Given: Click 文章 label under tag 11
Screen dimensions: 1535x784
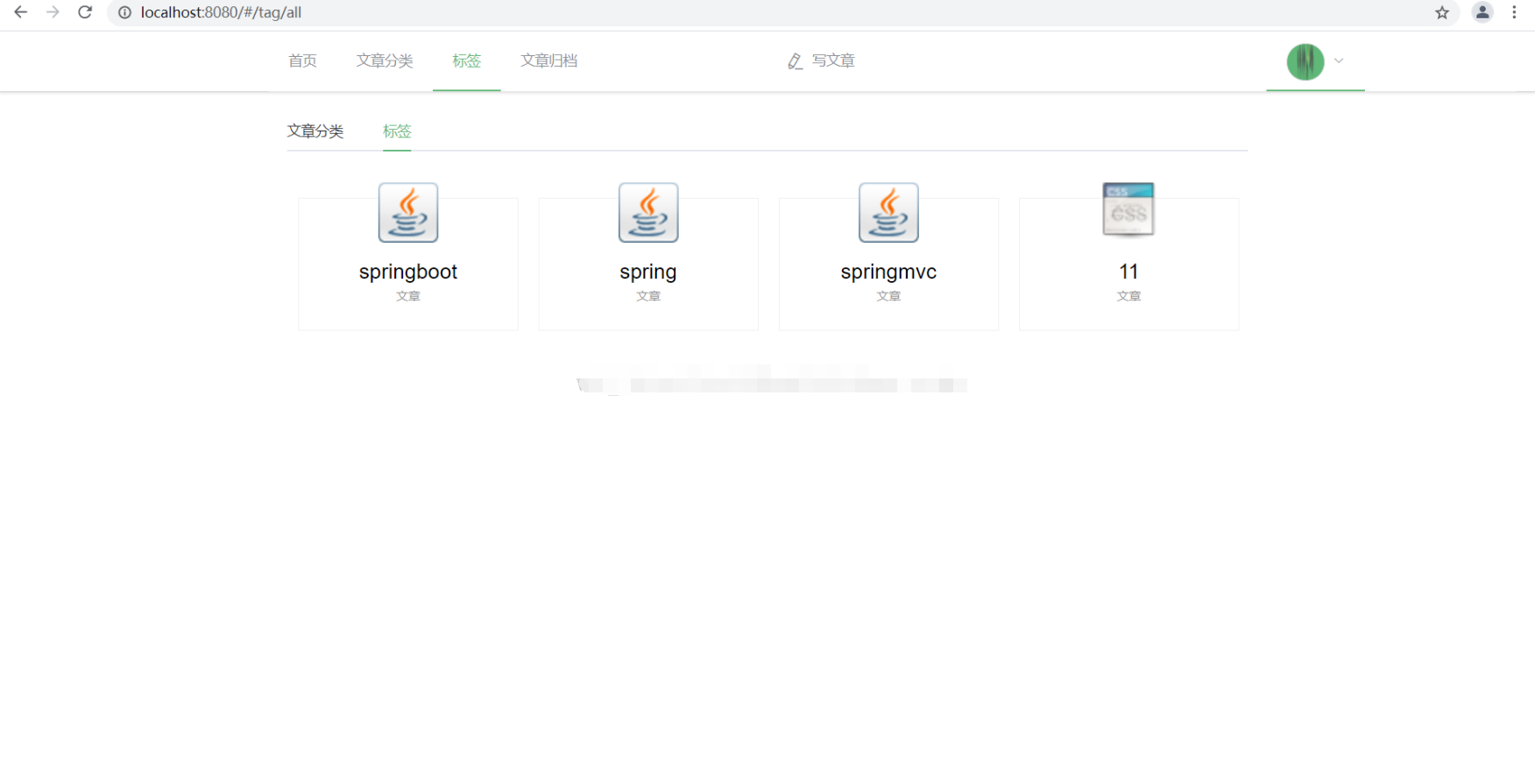Looking at the screenshot, I should pos(1128,296).
